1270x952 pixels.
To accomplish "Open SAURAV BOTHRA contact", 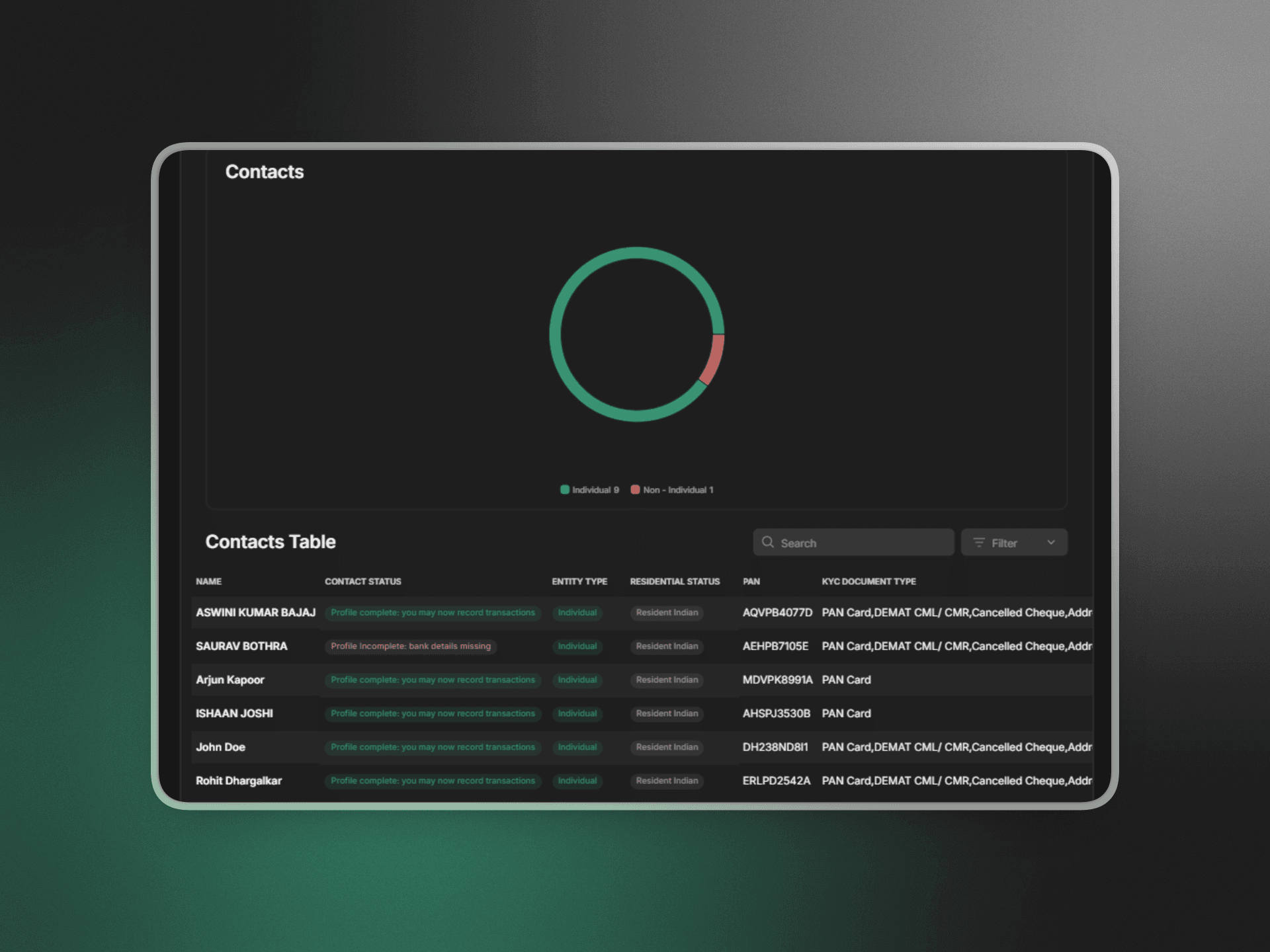I will pyautogui.click(x=241, y=647).
